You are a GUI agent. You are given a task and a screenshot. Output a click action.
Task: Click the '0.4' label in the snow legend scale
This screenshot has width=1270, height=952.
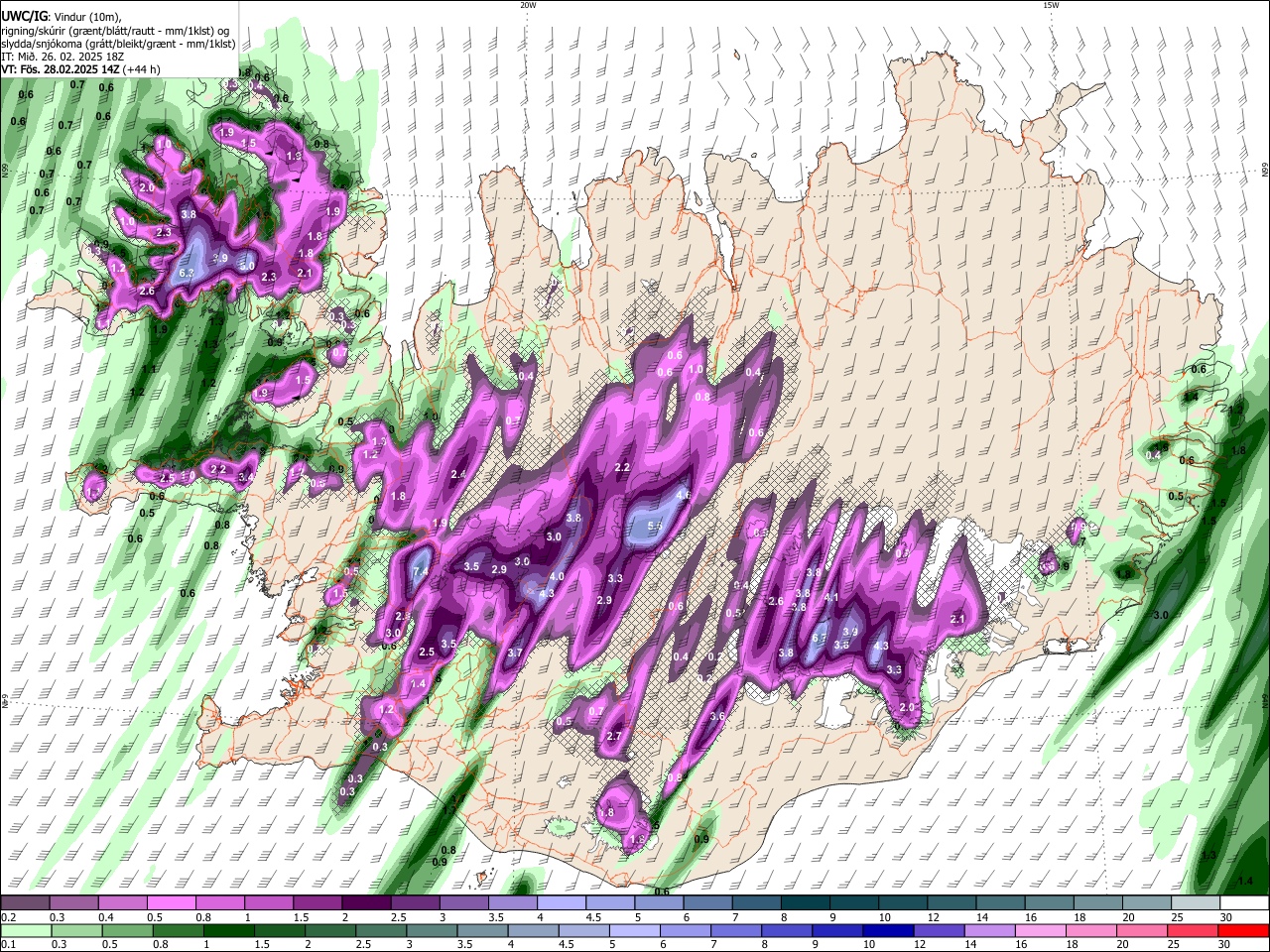tap(106, 917)
